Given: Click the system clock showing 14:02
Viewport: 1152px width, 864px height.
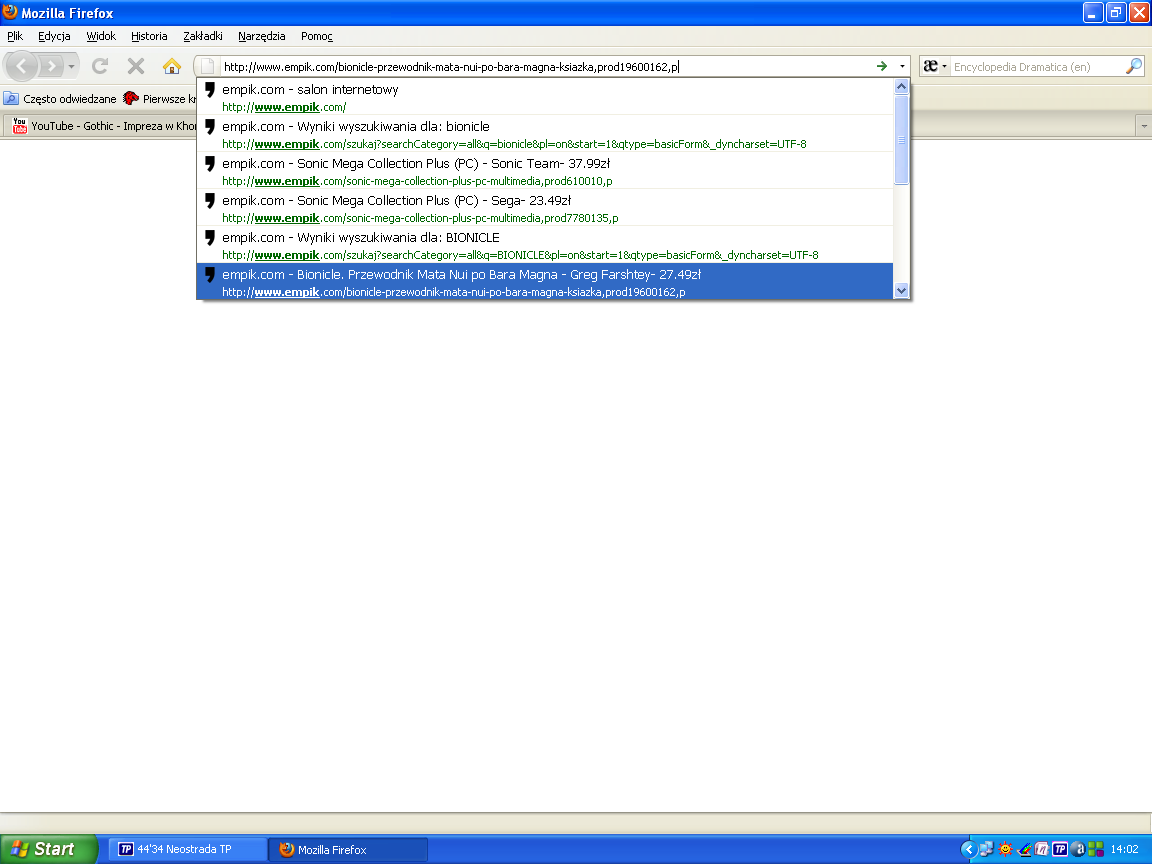Looking at the screenshot, I should point(1124,849).
